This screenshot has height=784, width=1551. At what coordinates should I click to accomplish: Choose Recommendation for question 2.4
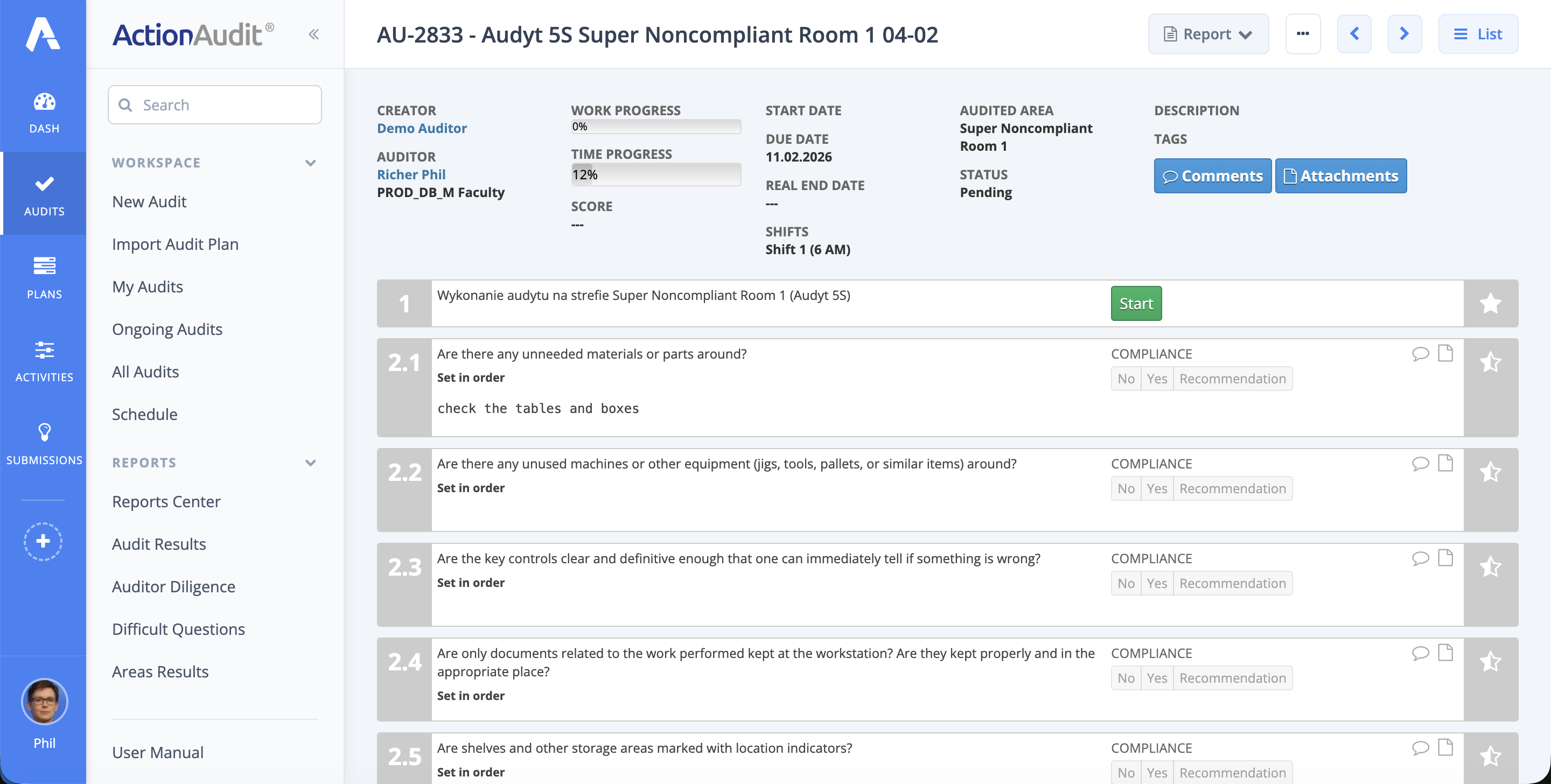pos(1232,678)
